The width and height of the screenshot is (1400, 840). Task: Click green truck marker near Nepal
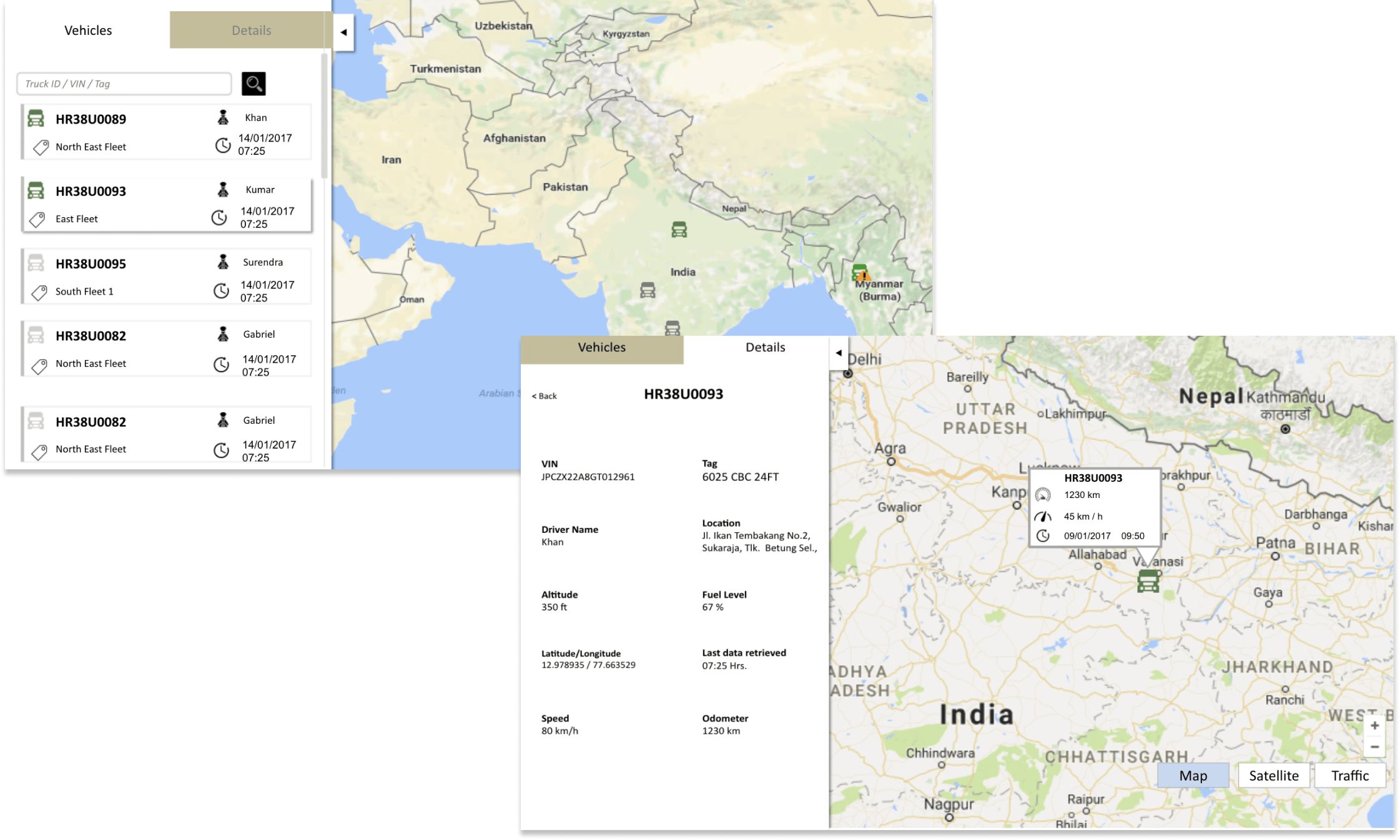point(679,229)
